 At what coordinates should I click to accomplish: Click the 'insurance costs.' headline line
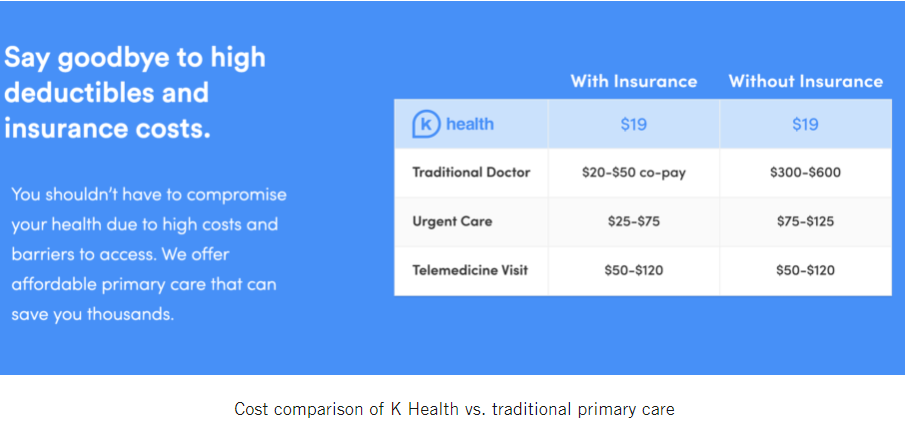107,128
